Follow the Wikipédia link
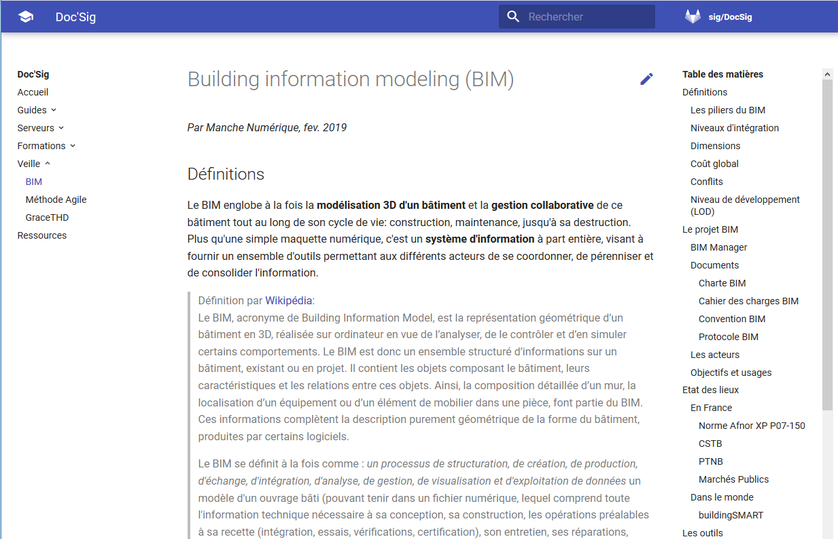Viewport: 838px width, 539px height. coord(288,300)
